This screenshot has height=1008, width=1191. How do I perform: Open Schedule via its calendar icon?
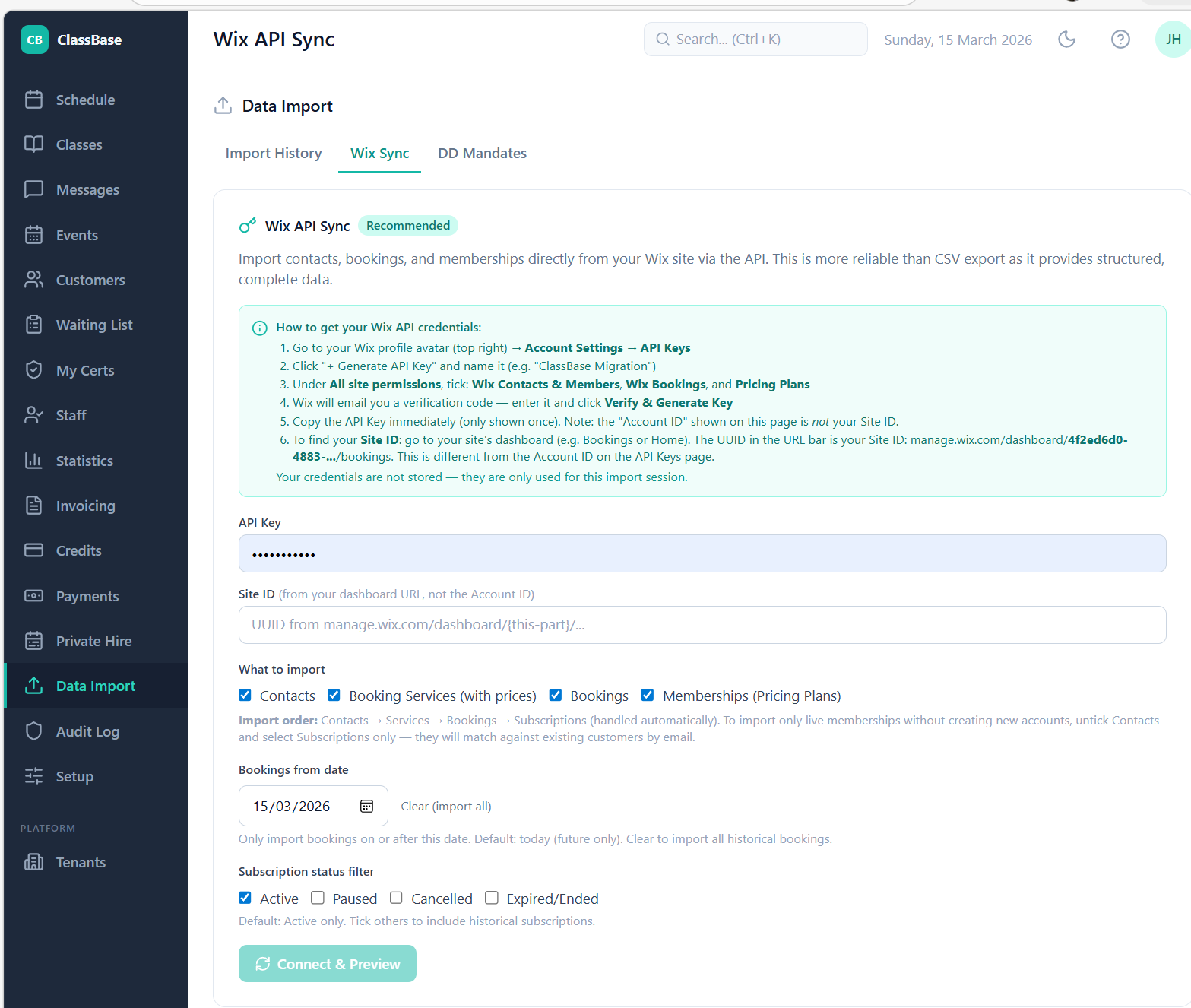pos(33,100)
